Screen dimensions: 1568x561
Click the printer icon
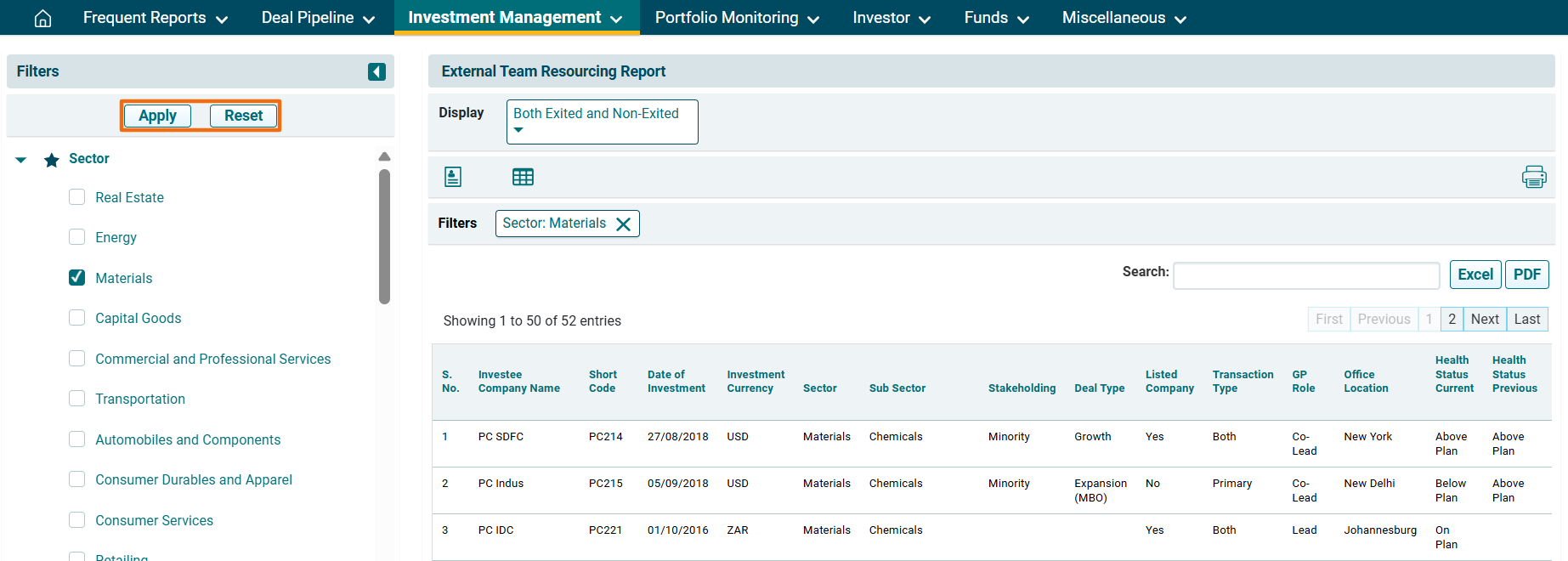(1533, 177)
